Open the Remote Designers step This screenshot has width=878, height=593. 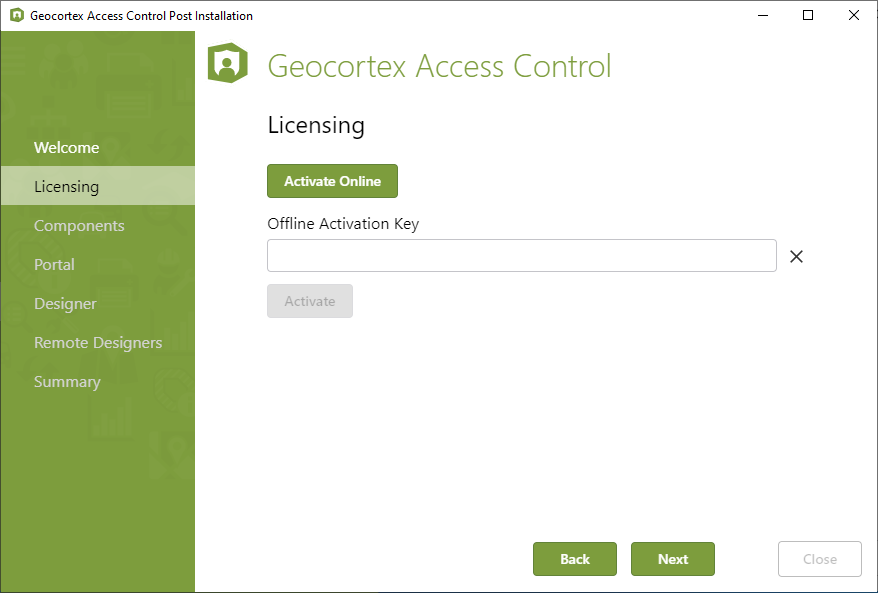tap(98, 342)
